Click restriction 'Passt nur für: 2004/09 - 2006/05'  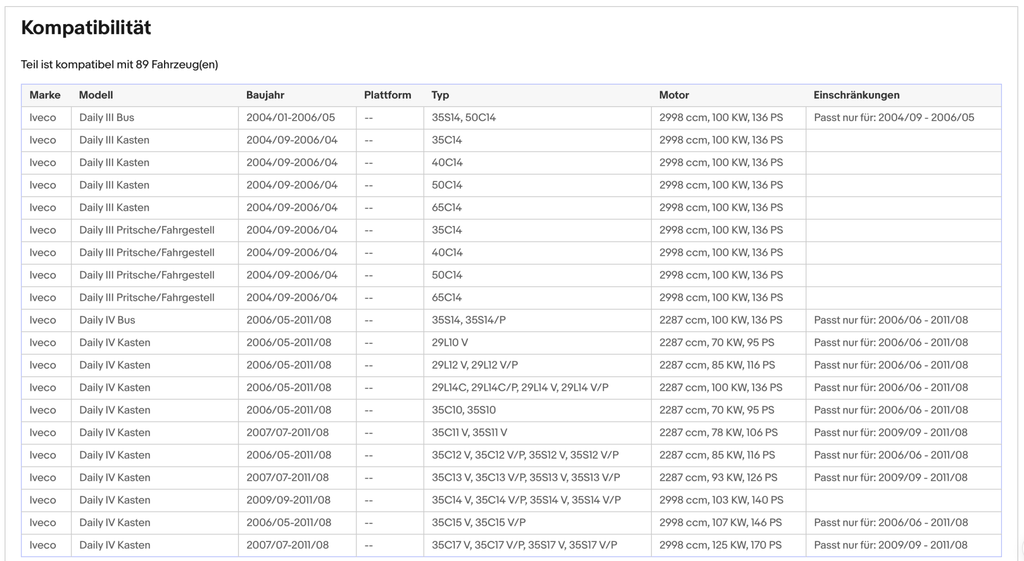893,118
